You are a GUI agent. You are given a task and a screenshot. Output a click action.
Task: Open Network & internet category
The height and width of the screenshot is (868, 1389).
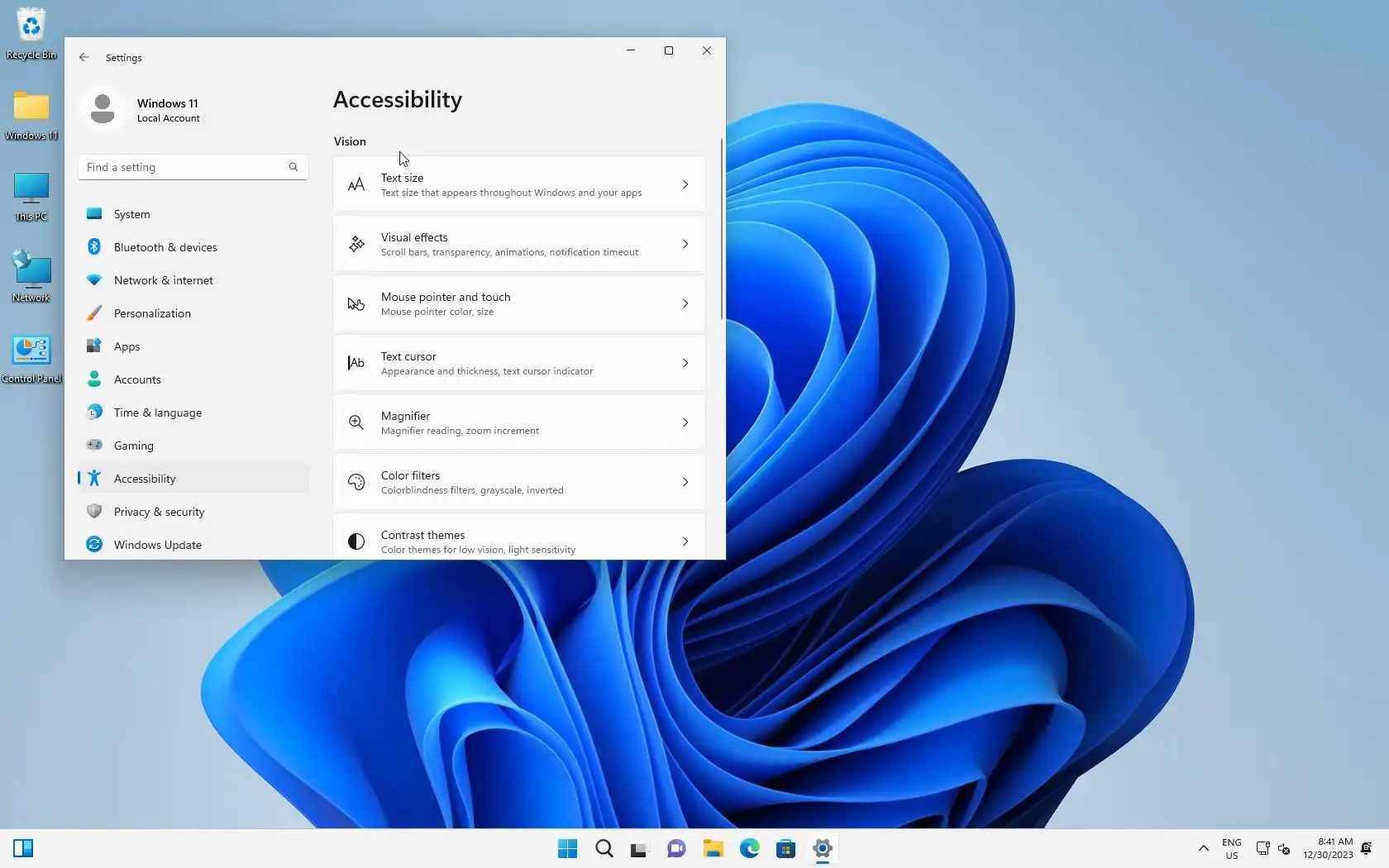pos(193,280)
